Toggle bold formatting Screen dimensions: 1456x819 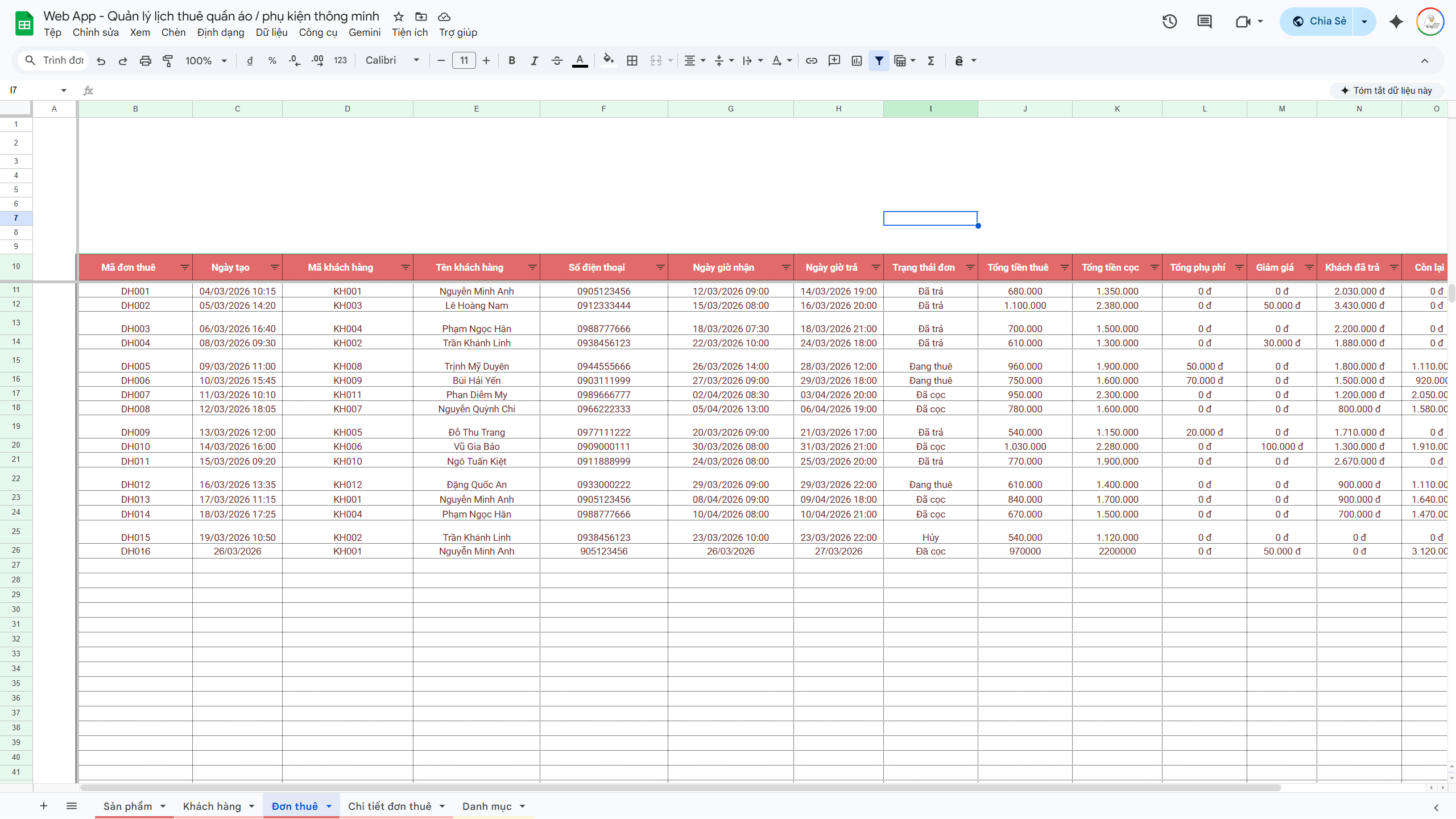tap(511, 60)
